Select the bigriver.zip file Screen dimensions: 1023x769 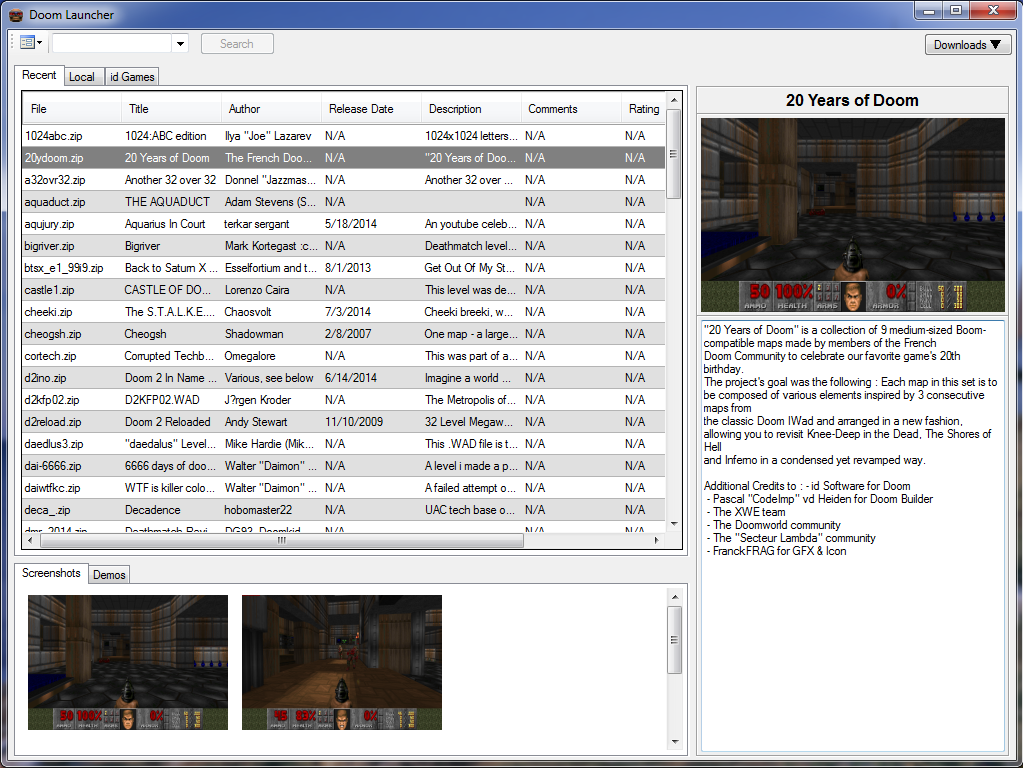[x=50, y=246]
